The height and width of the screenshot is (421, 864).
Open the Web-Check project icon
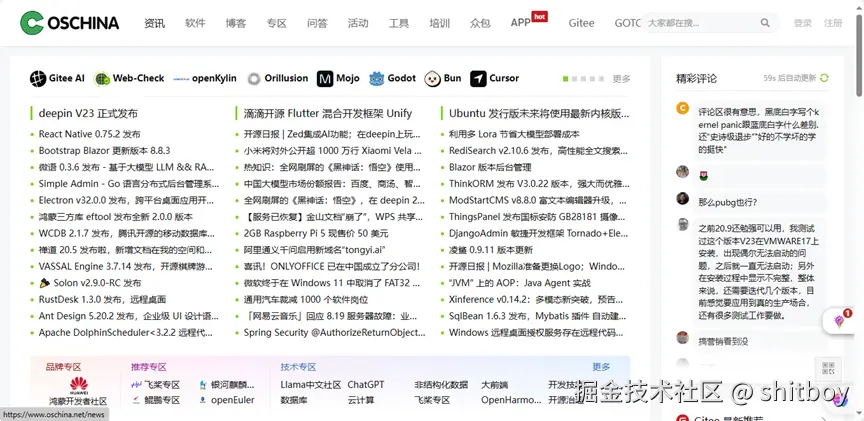point(102,79)
